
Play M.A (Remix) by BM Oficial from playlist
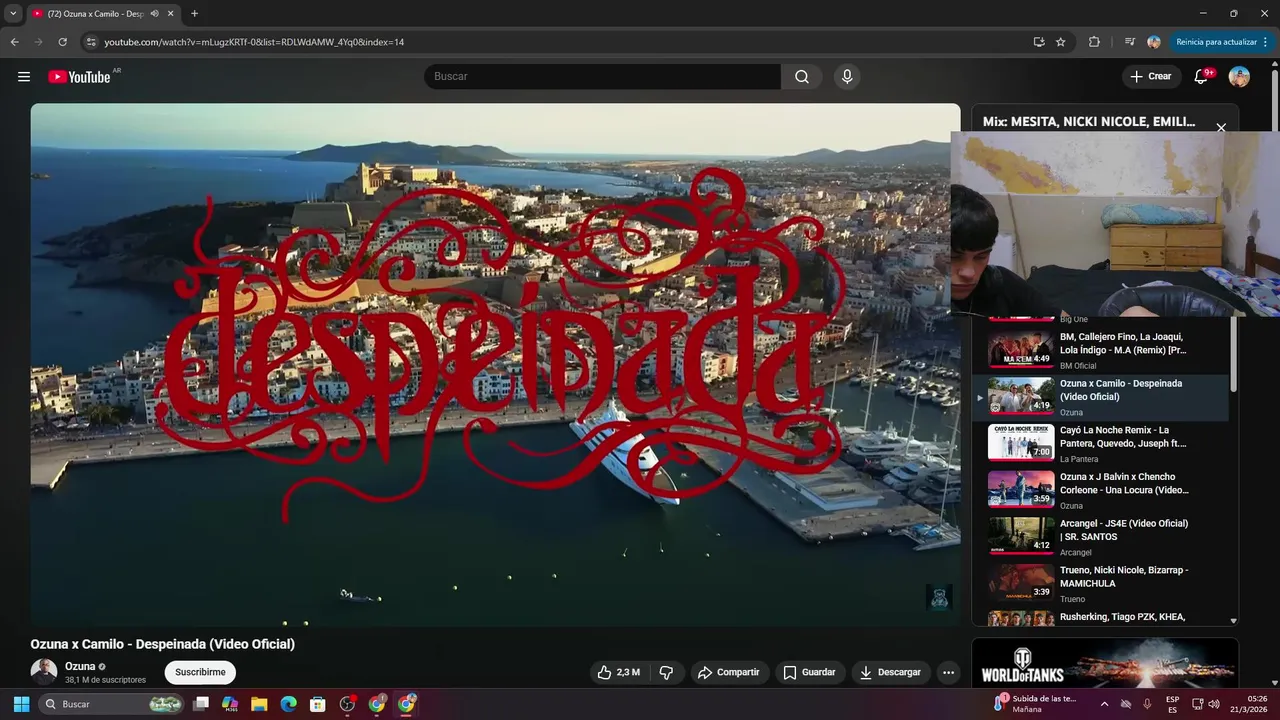pyautogui.click(x=1100, y=351)
